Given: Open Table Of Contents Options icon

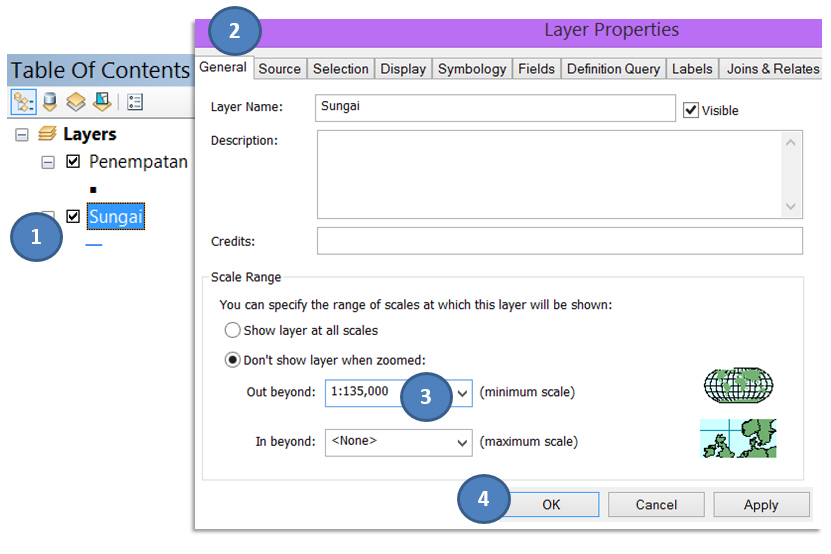Looking at the screenshot, I should click(x=136, y=102).
